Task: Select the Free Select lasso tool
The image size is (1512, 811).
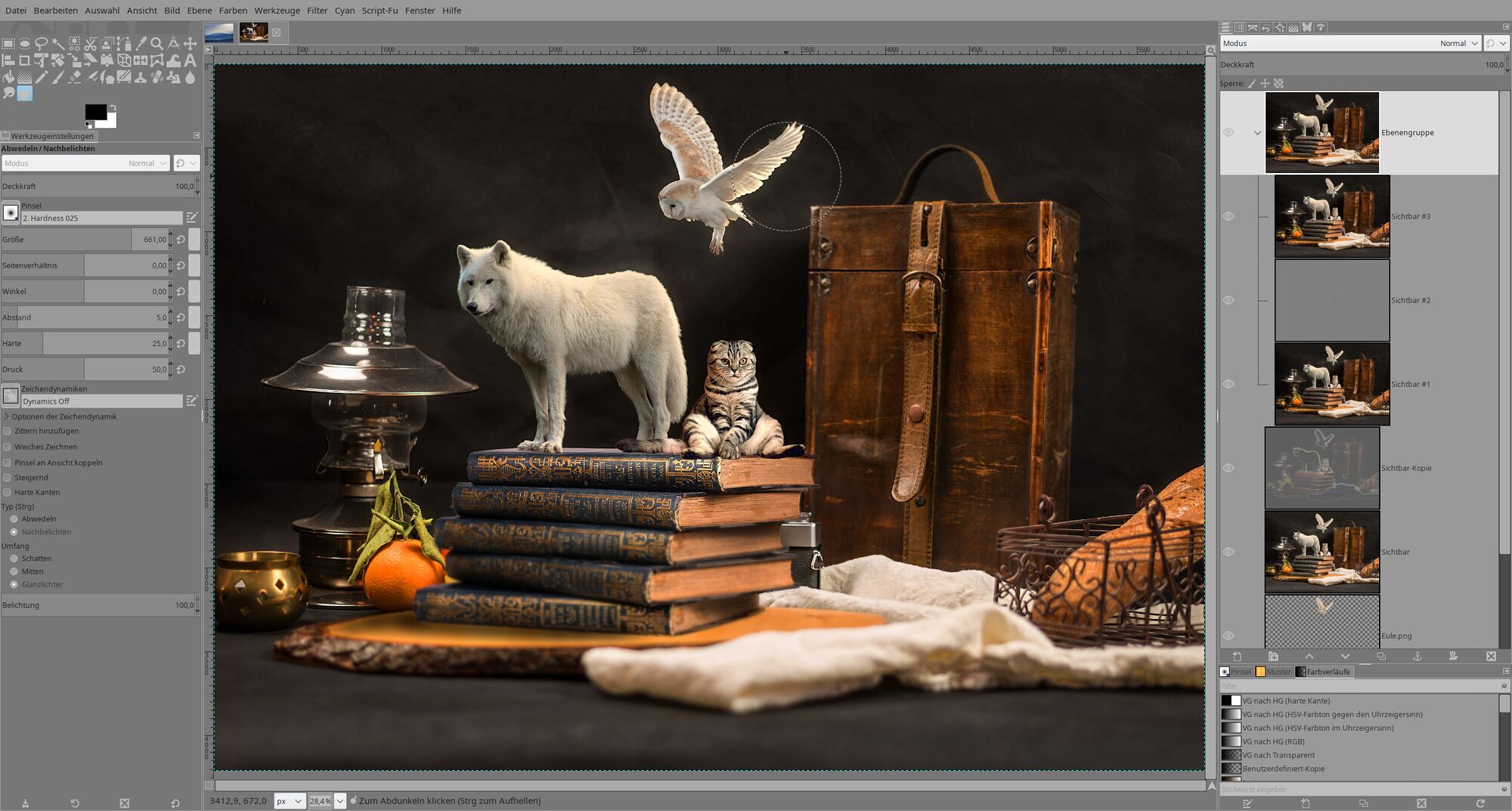Action: click(42, 43)
